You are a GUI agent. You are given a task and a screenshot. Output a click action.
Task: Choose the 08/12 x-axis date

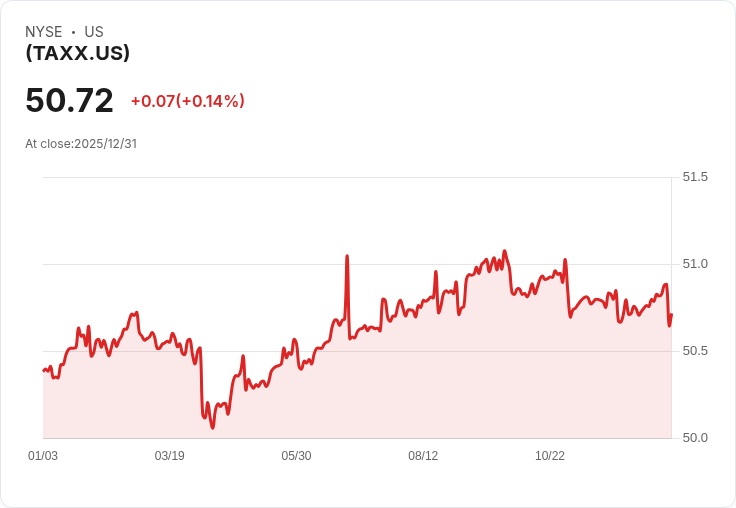423,456
